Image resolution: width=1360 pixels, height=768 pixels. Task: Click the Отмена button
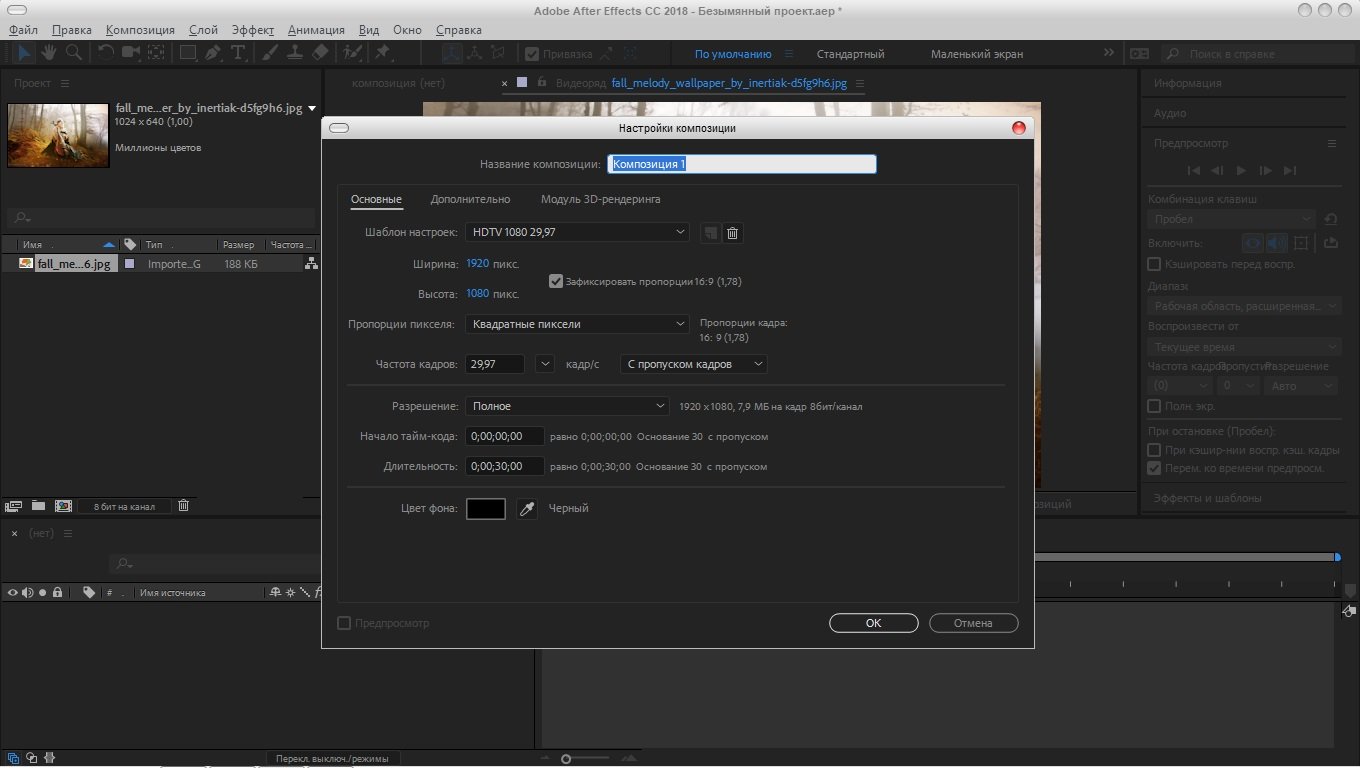coord(973,623)
